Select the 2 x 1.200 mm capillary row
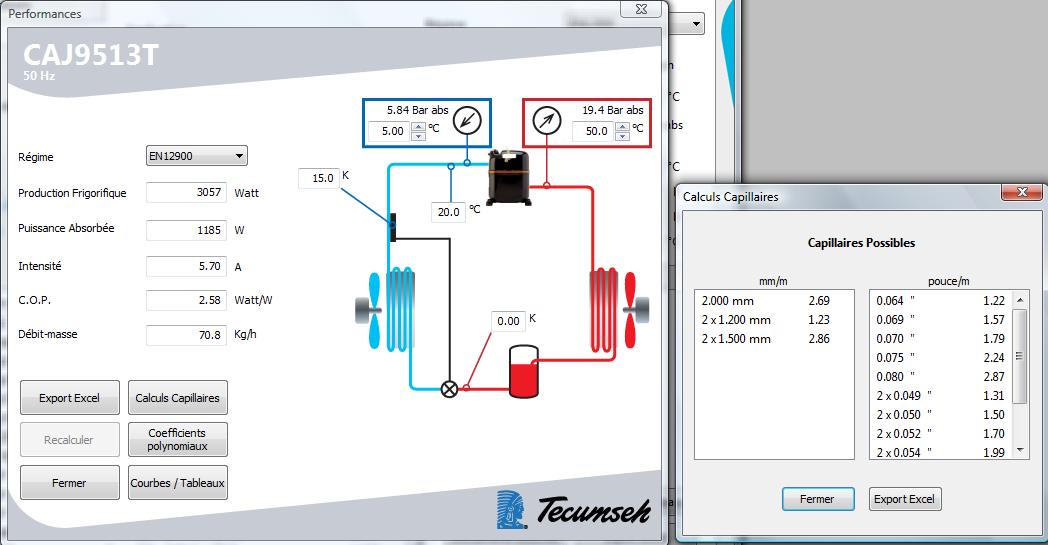This screenshot has height=545, width=1048. coord(774,320)
